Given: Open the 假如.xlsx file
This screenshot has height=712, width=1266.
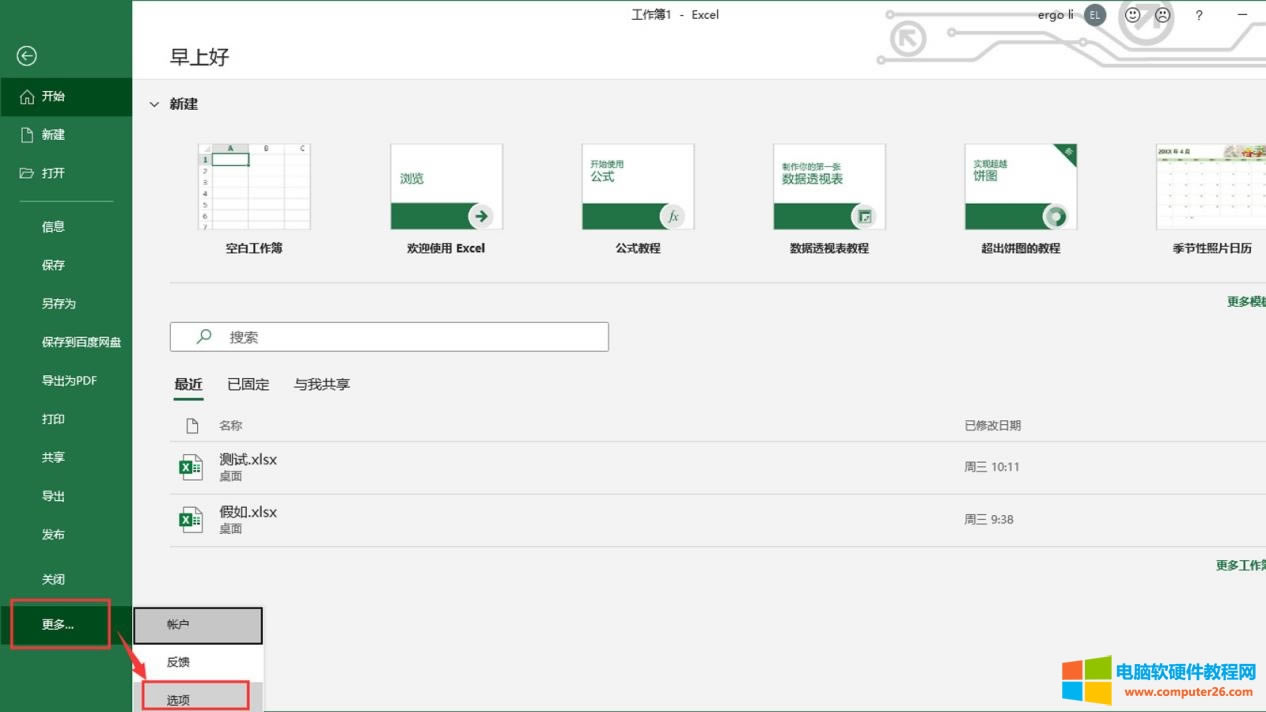Looking at the screenshot, I should coord(718,520).
